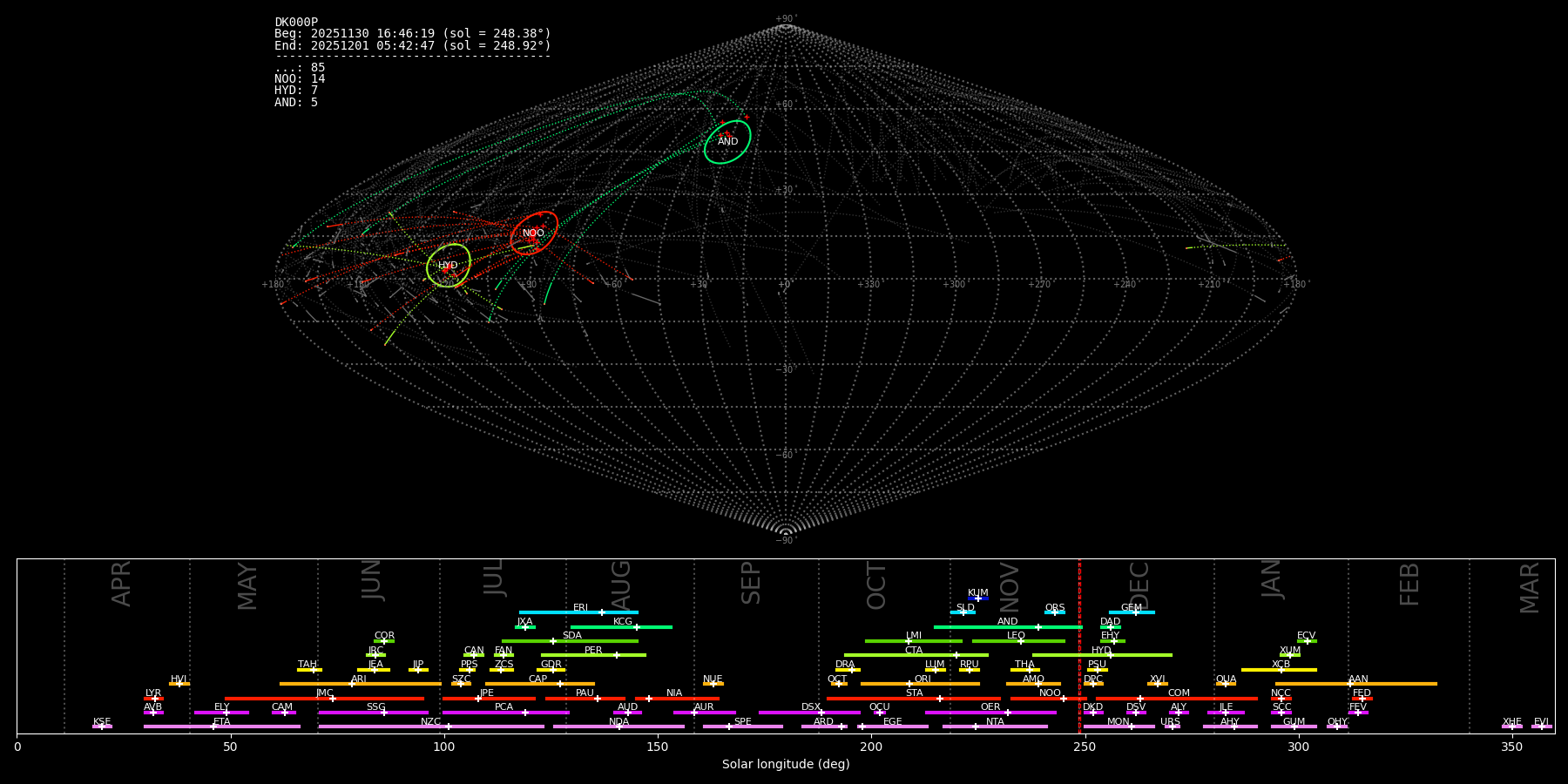Click the orange AAN activity bar

point(1356,684)
